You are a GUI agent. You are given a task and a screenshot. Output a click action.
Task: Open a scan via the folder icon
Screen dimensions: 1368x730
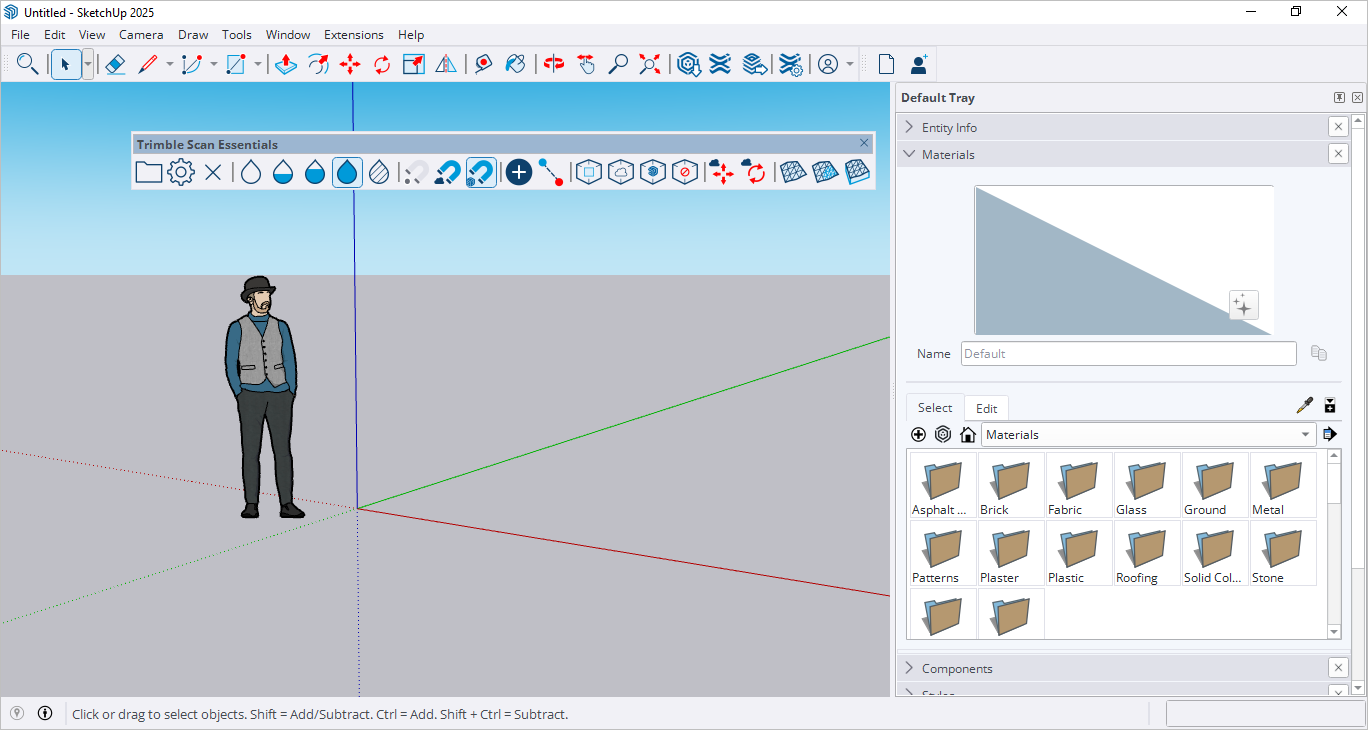[x=148, y=171]
